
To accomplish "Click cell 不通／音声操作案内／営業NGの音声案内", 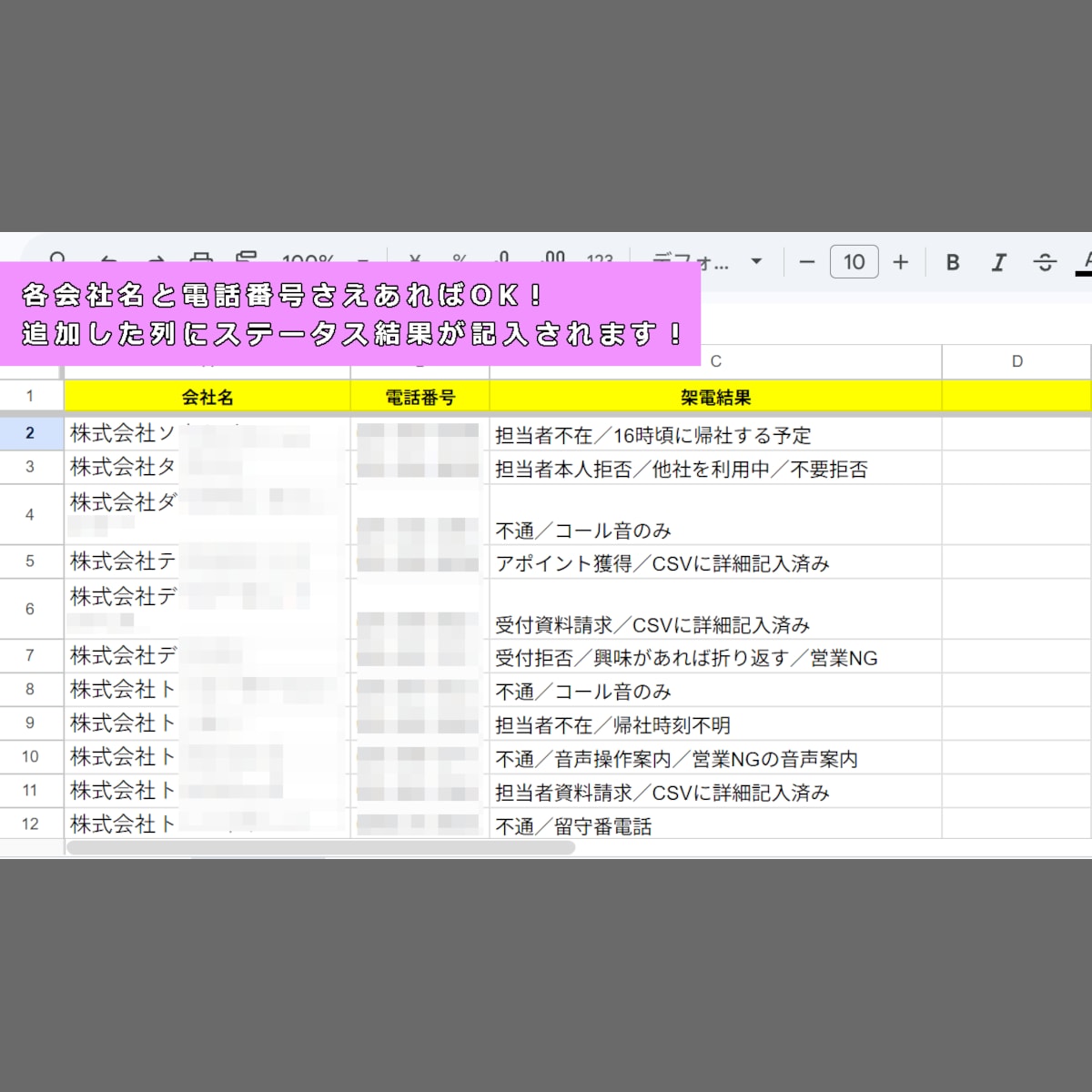I will click(x=715, y=758).
